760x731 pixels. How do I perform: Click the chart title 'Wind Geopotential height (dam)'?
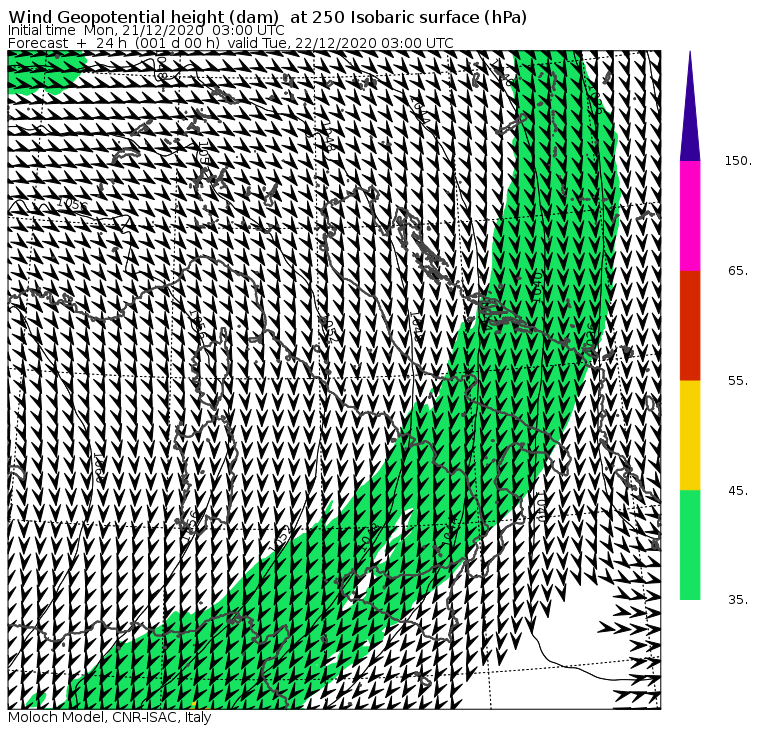click(x=144, y=17)
